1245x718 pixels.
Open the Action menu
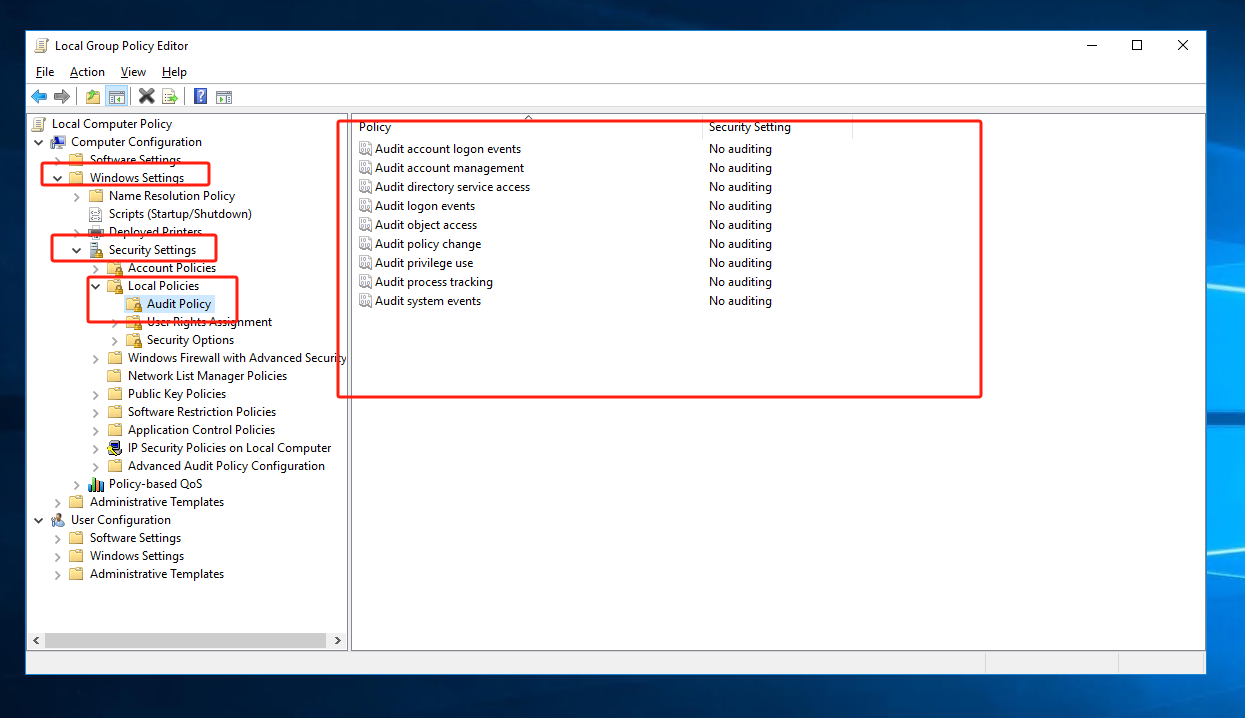pyautogui.click(x=87, y=72)
